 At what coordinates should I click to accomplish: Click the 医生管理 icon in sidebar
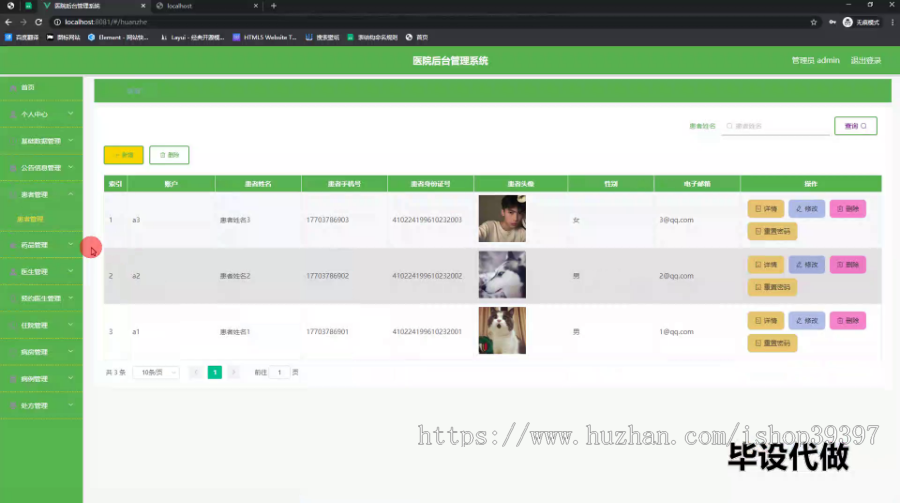(13, 272)
